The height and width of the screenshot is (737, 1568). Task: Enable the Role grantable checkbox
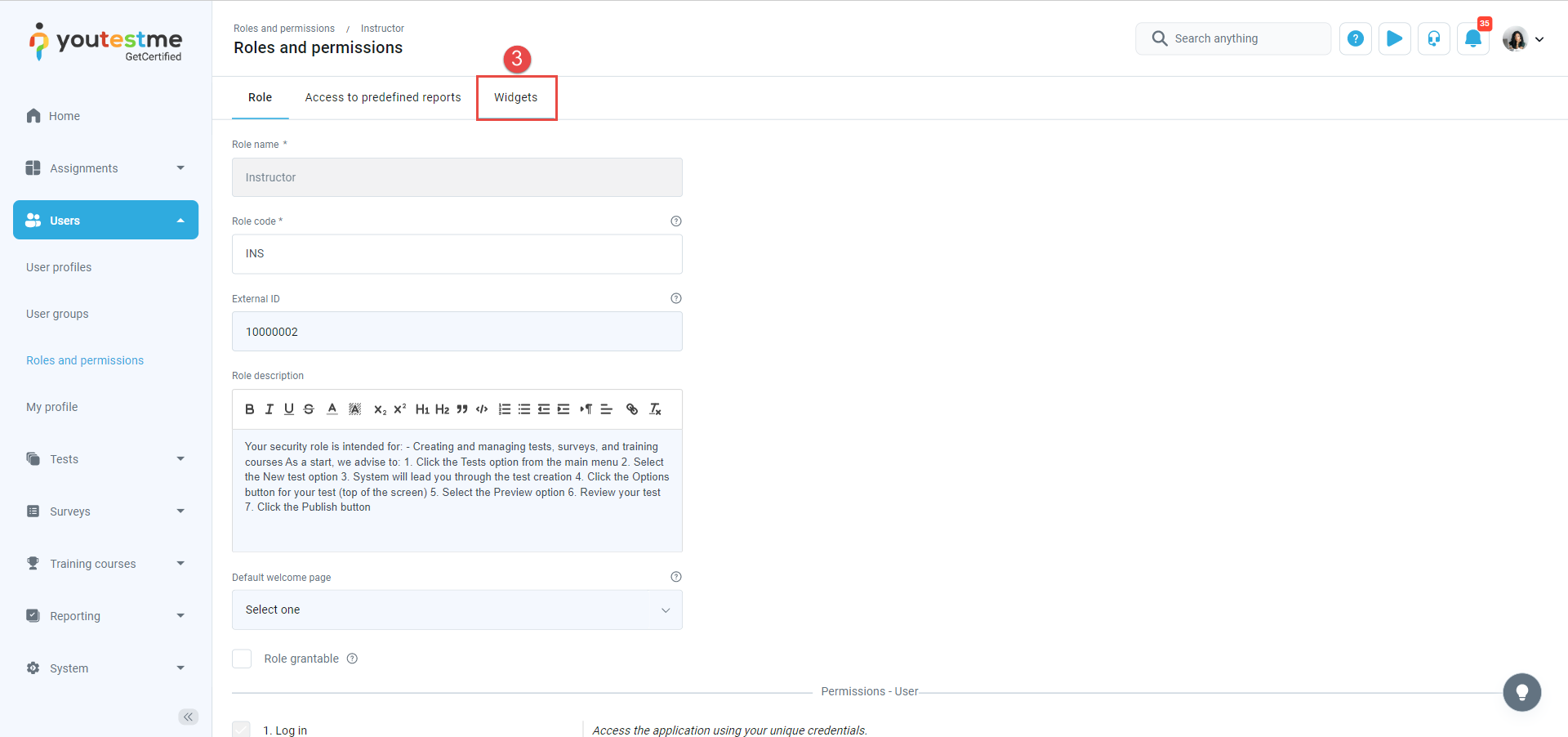pos(242,659)
